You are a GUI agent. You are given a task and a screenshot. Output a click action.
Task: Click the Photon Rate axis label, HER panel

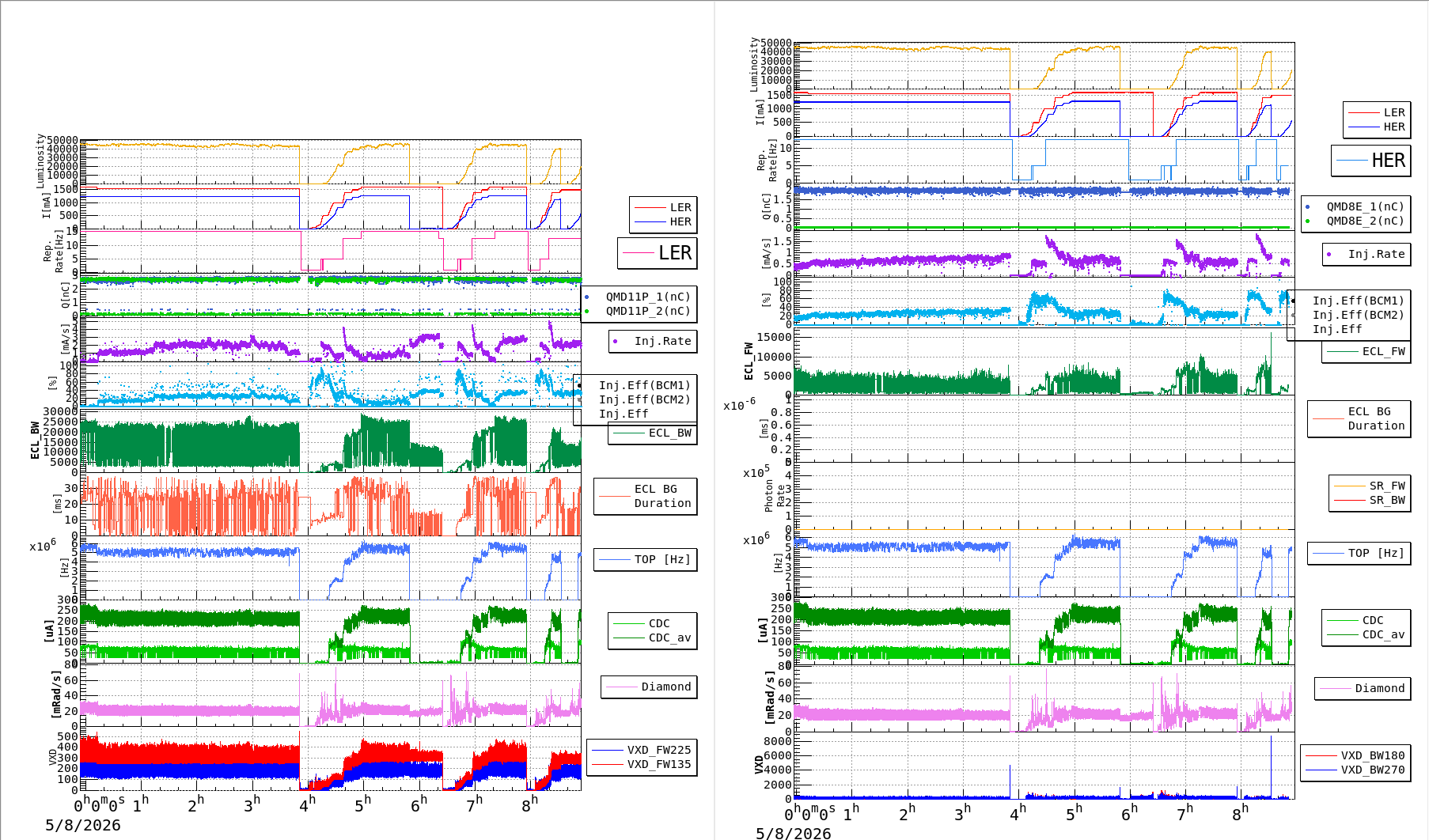775,496
